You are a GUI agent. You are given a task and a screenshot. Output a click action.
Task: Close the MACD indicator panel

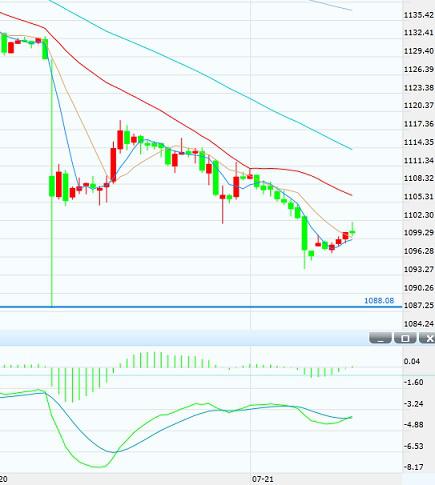(427, 338)
